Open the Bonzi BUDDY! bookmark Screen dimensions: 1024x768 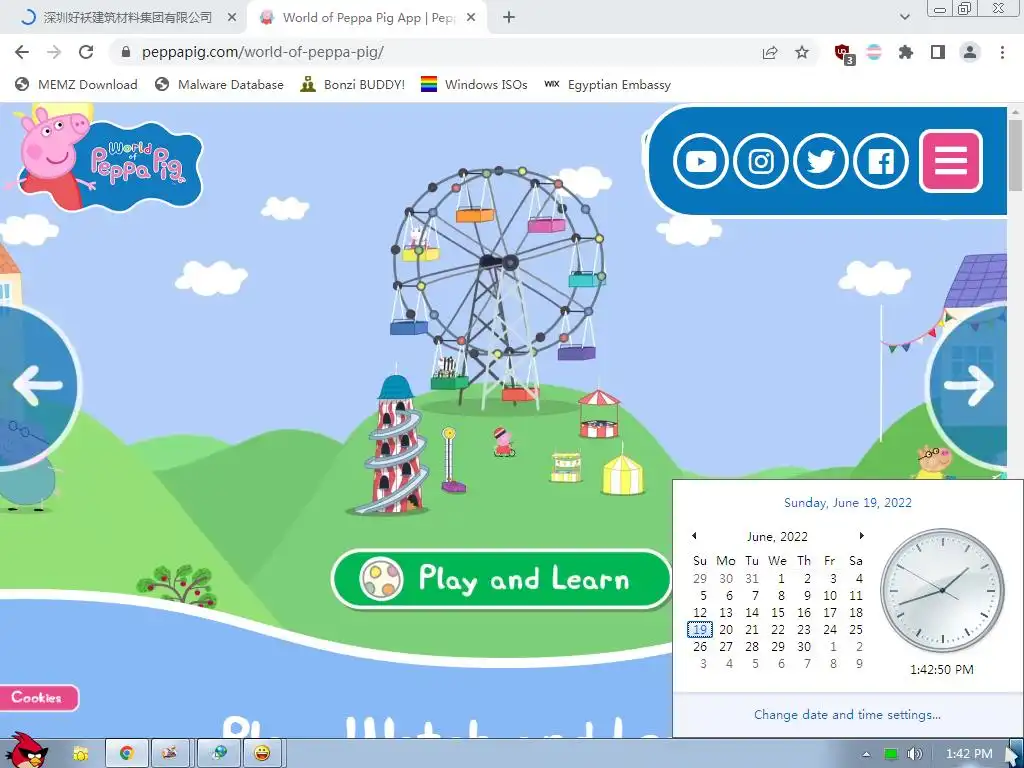[353, 84]
